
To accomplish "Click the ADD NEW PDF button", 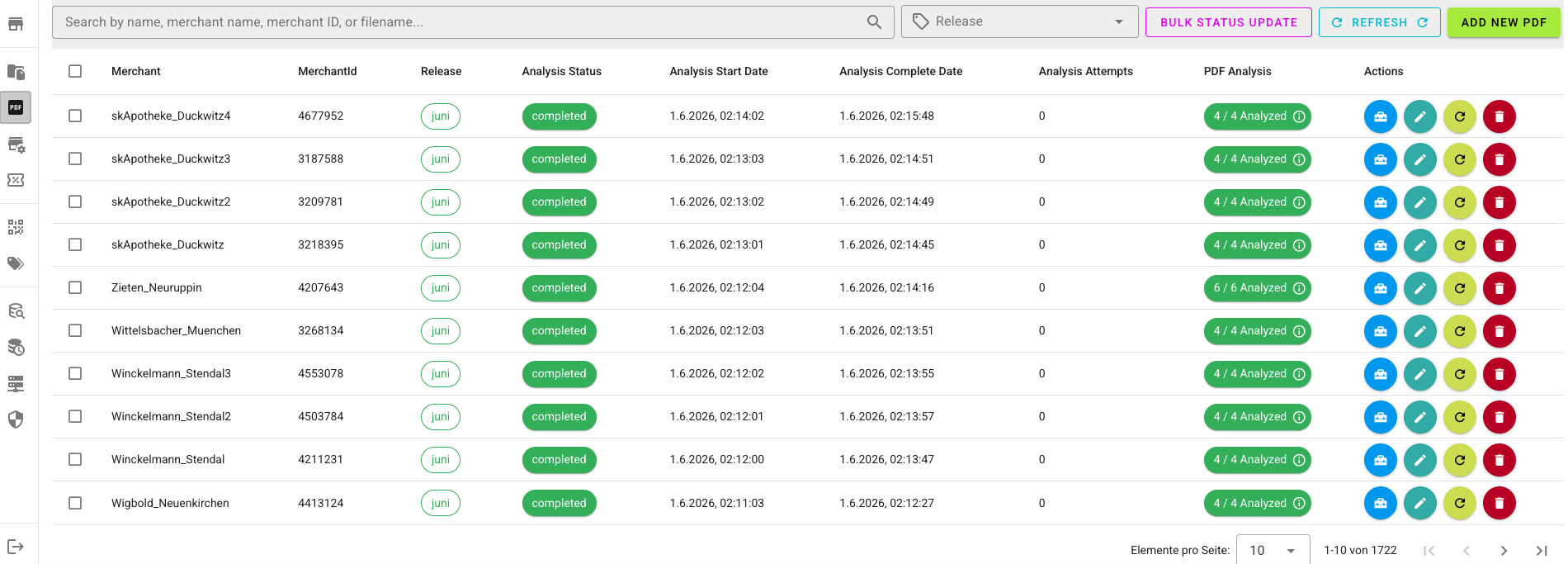I will coord(1504,22).
